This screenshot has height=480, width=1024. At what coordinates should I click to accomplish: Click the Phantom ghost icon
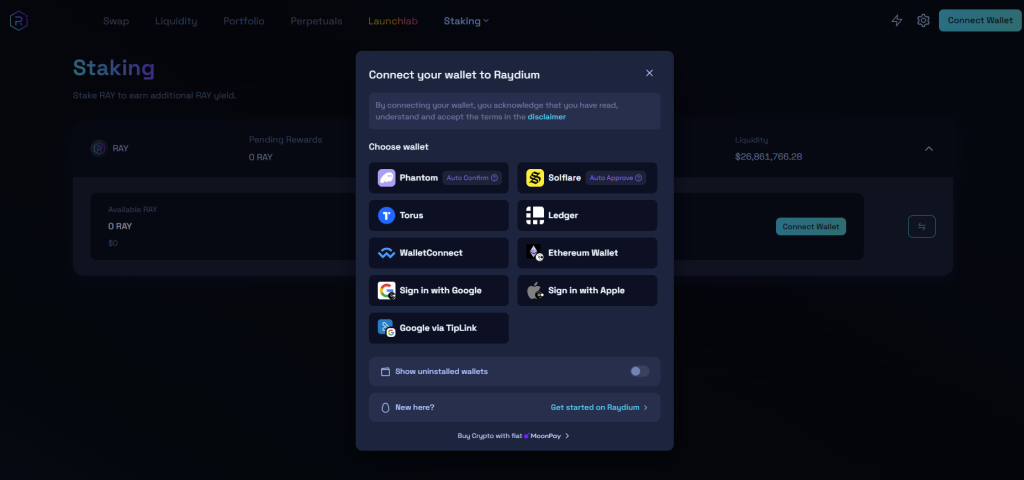click(387, 178)
